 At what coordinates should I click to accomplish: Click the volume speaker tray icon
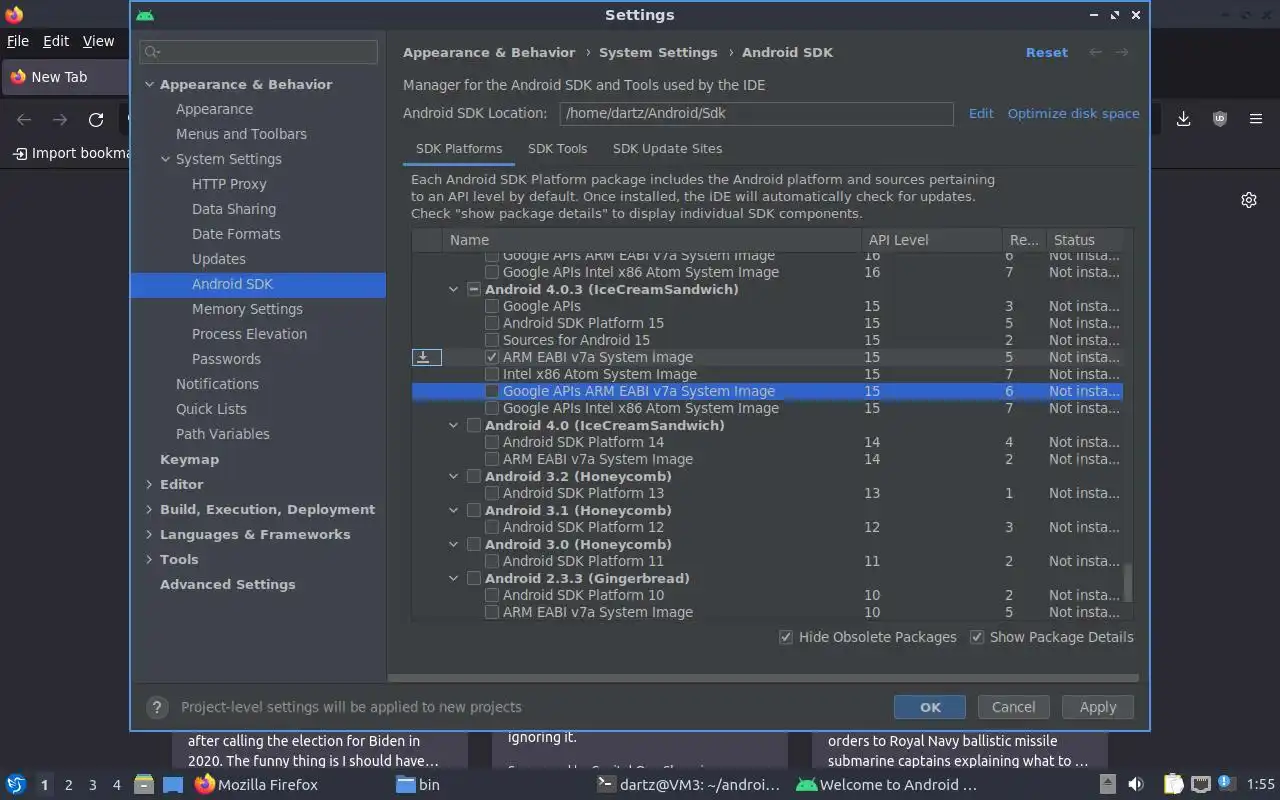click(1136, 785)
